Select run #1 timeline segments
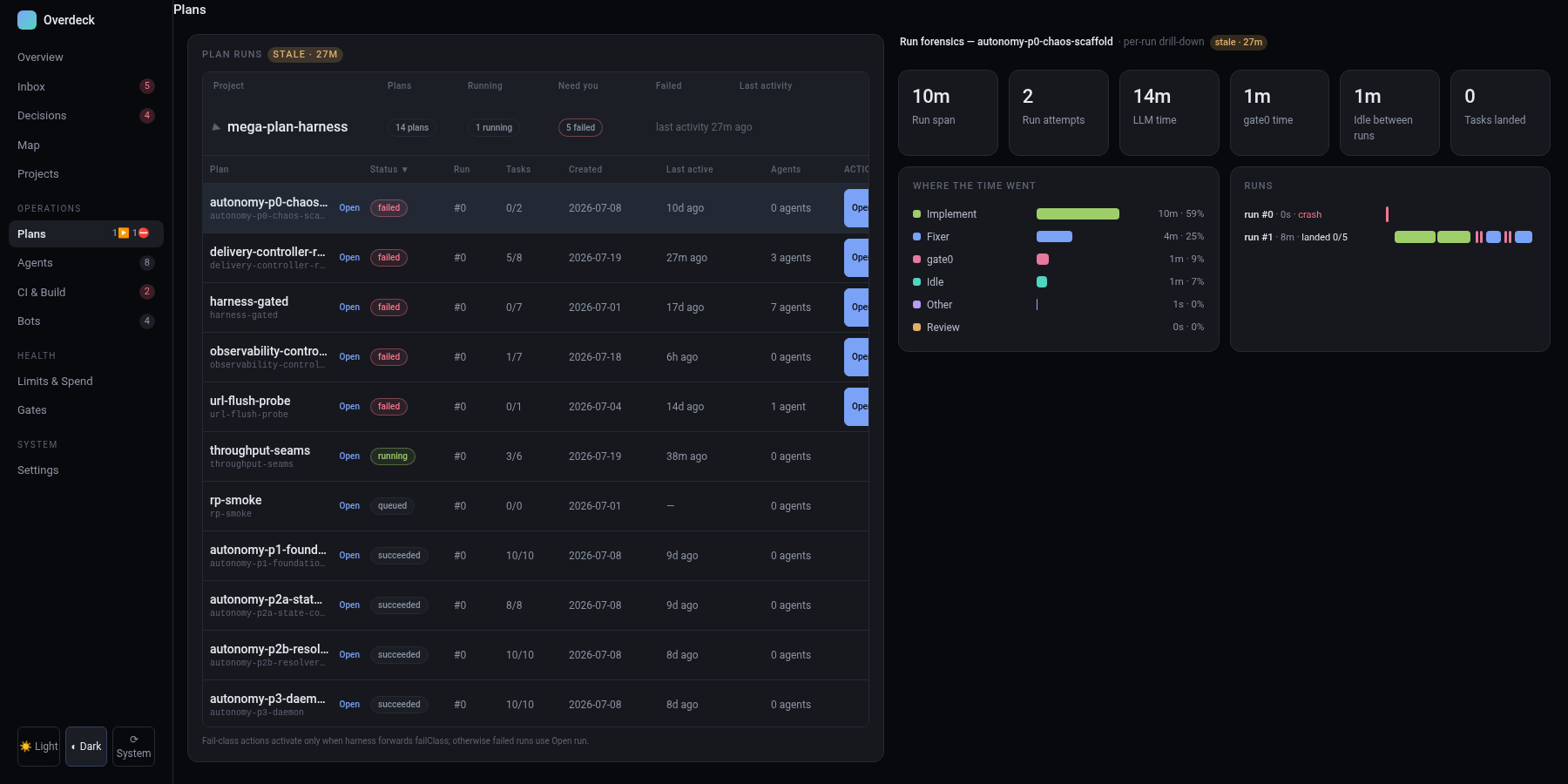Screen dimensions: 1568x784 (x=1463, y=237)
